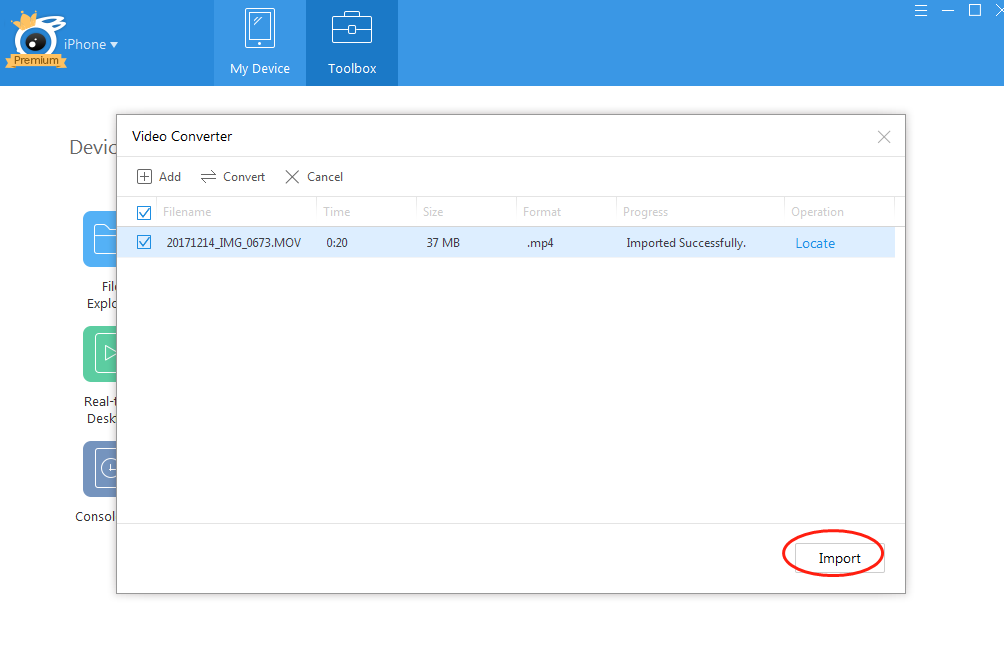Screen dimensions: 1004x668
Task: Click the Locate link
Action: click(x=815, y=243)
